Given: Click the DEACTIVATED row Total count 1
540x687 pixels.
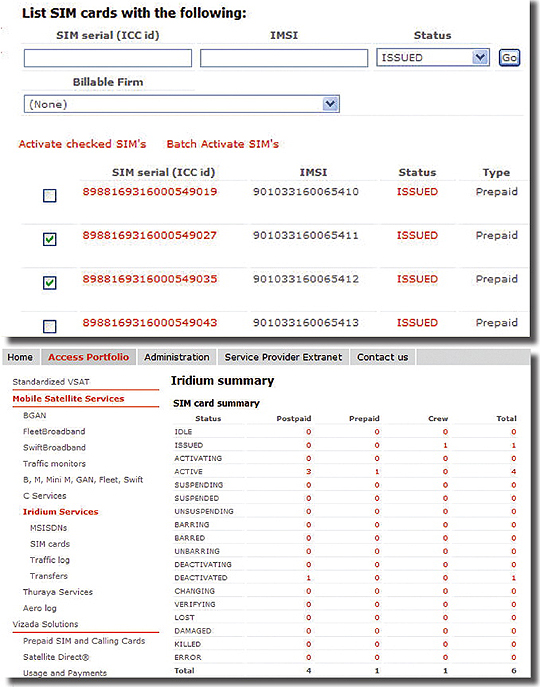Looking at the screenshot, I should [514, 578].
